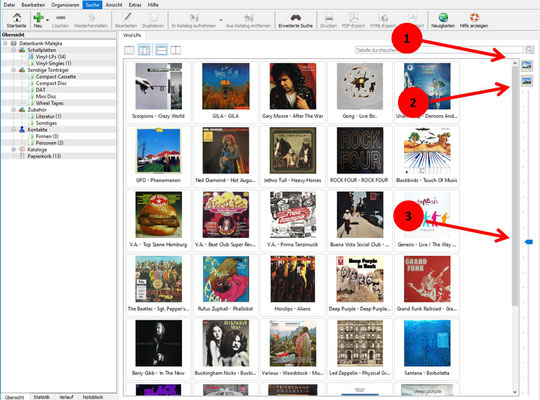Switch to the Notizblock bottom tab
540x400 pixels.
point(93,397)
